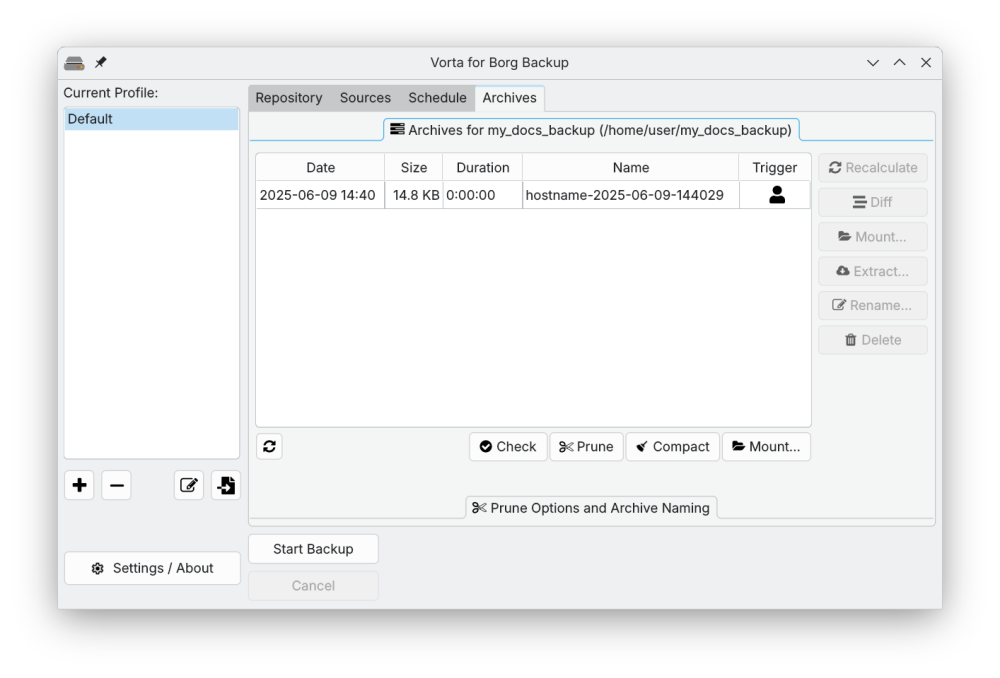
Task: Click the Vorta app icon in title bar
Action: 74,63
